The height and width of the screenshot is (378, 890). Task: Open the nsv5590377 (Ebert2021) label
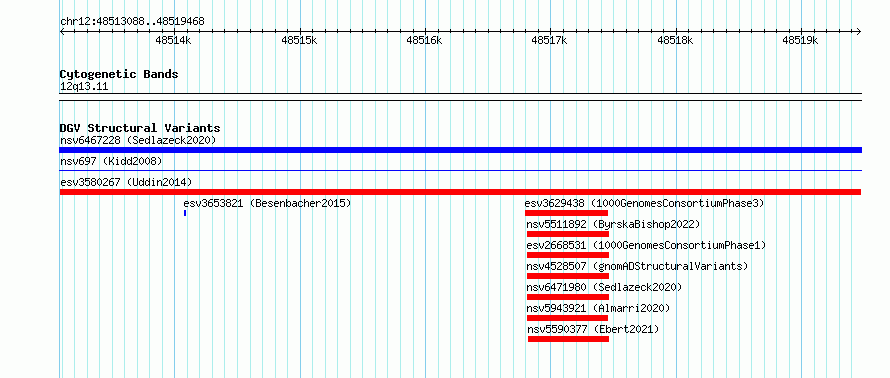pos(594,329)
